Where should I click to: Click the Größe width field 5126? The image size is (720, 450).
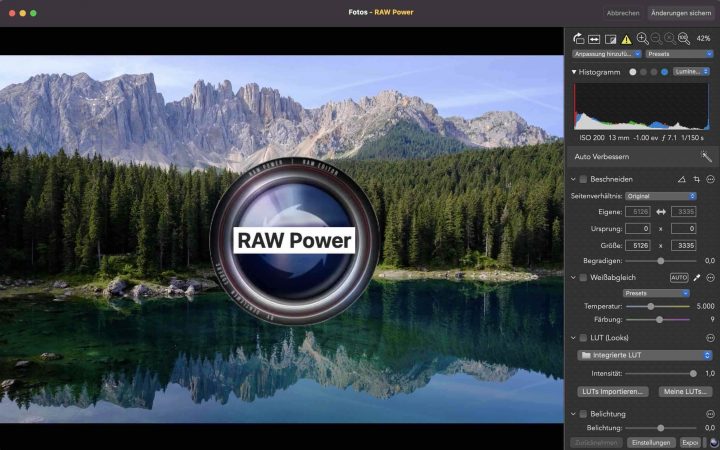tap(638, 246)
